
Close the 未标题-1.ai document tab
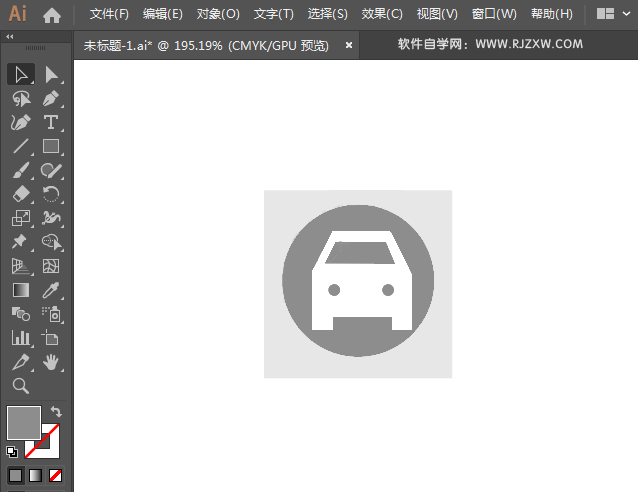349,46
